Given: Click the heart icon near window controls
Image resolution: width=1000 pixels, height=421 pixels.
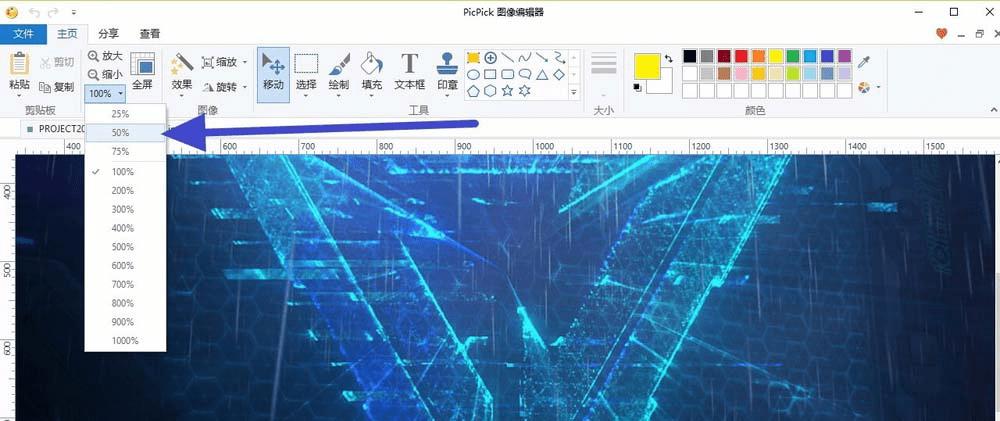Looking at the screenshot, I should coord(942,34).
